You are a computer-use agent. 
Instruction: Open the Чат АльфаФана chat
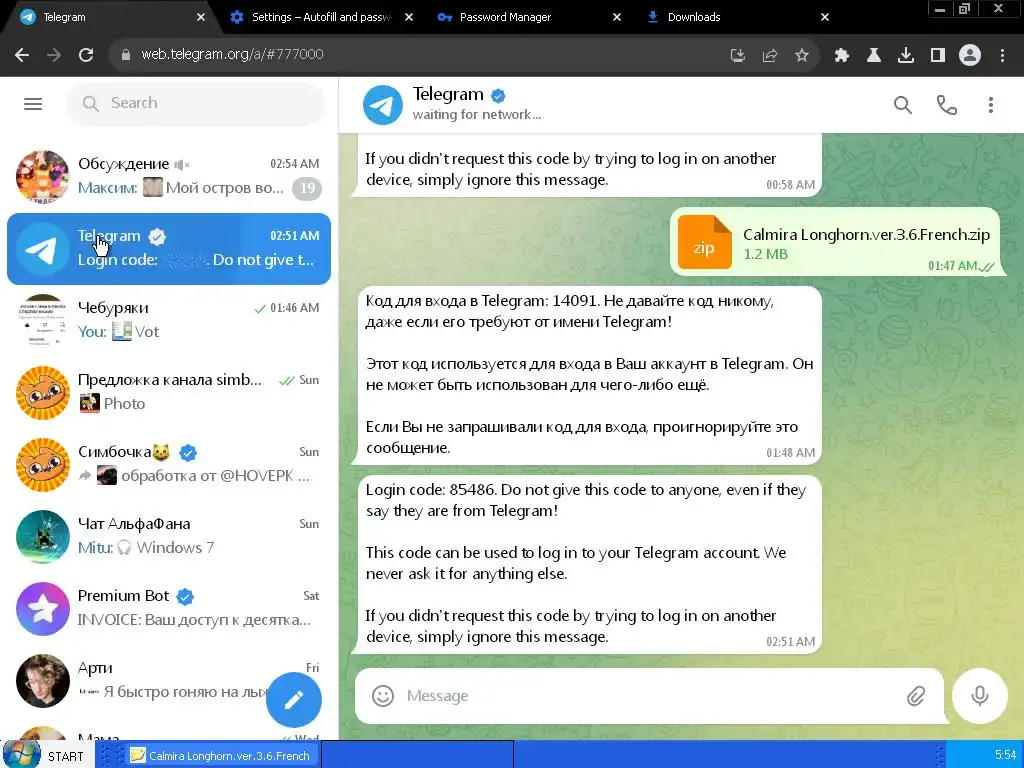(168, 536)
